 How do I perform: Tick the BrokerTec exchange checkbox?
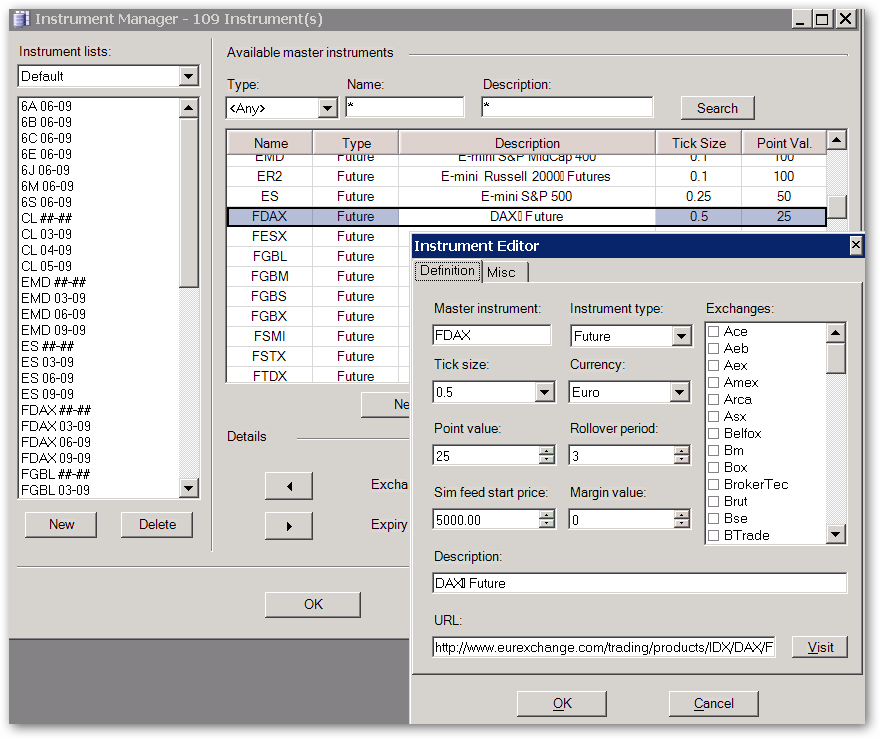coord(714,485)
